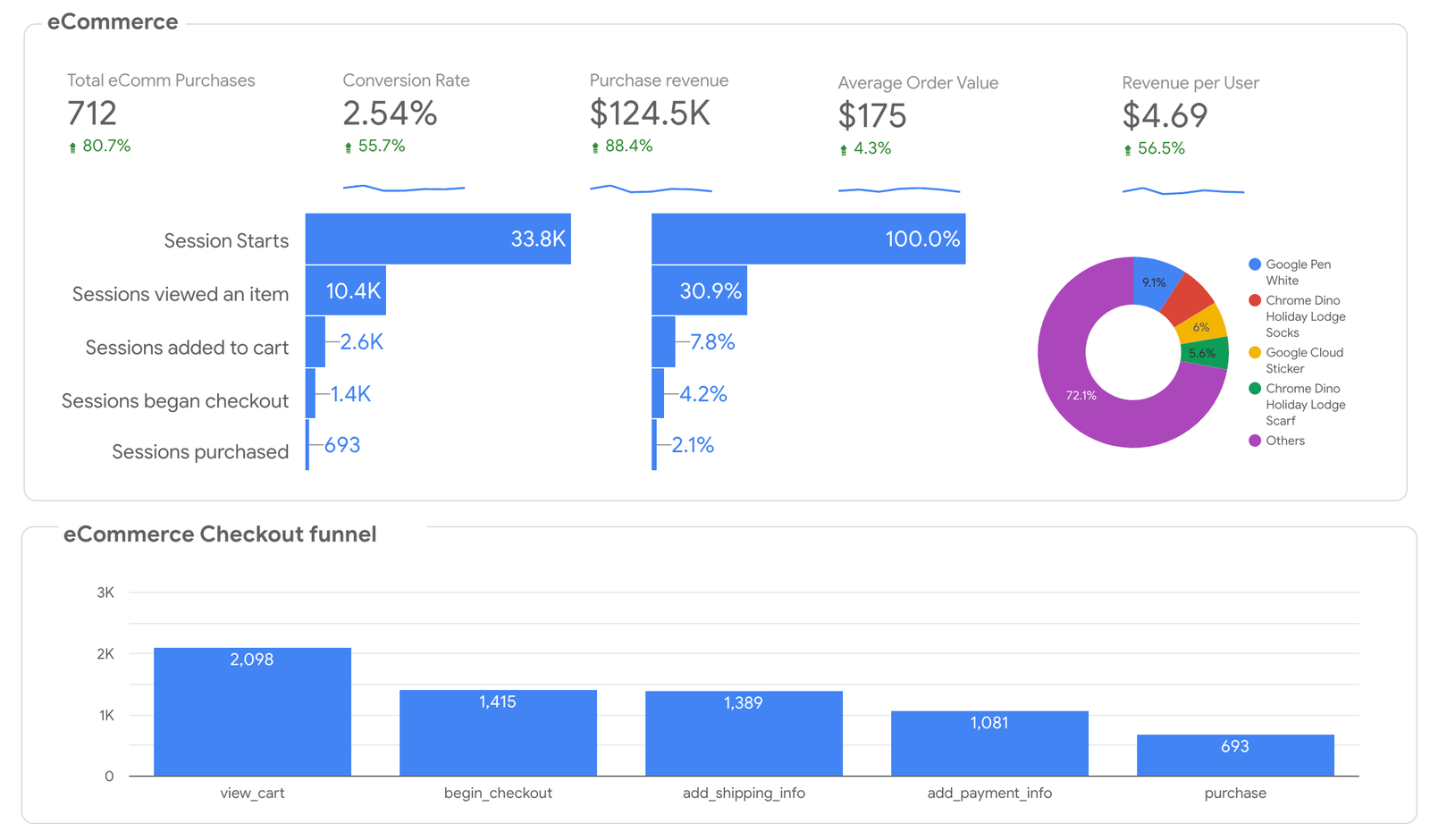
Task: Click the Session Starts 33.8K bar
Action: coord(437,239)
